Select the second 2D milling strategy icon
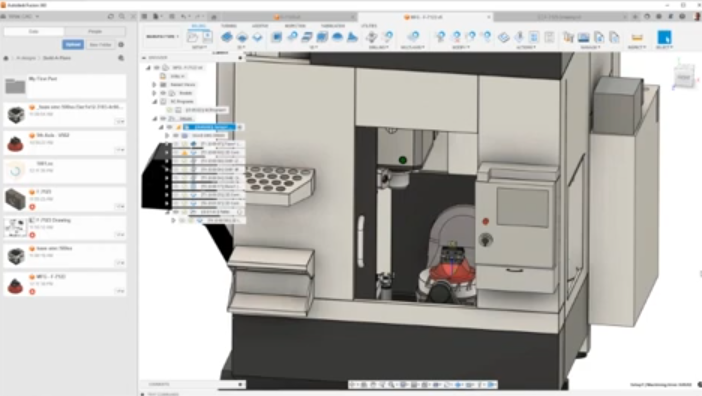Screen dimensions: 702x396 [x=242, y=37]
